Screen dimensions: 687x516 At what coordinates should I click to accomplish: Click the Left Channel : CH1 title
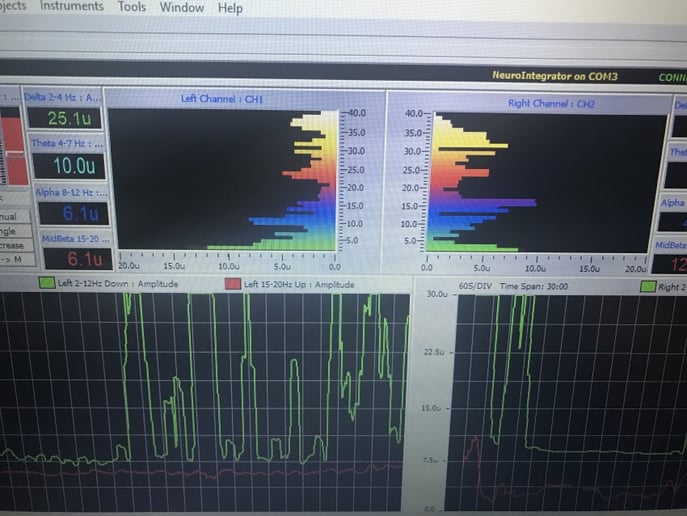point(222,99)
